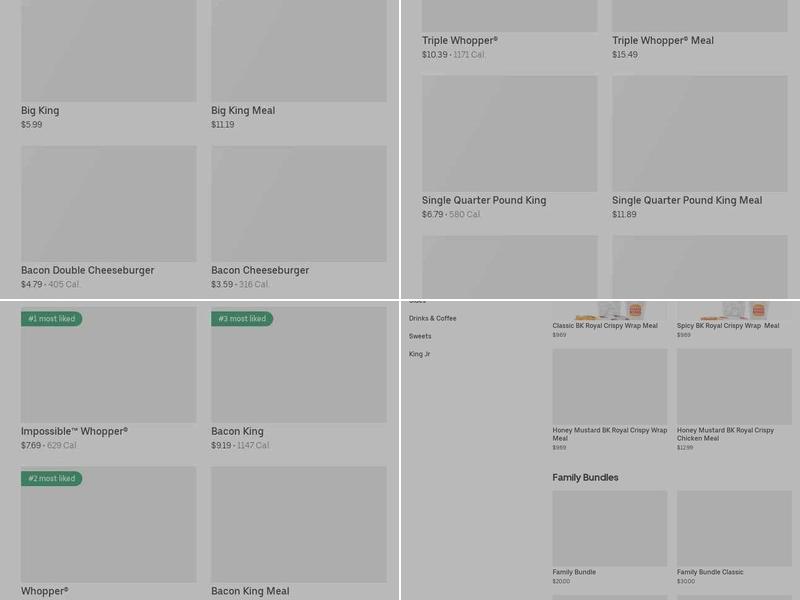Click Honey Mustard BK Royal Crispy Chicken Meal name
Image resolution: width=800 pixels, height=600 pixels.
pos(726,434)
